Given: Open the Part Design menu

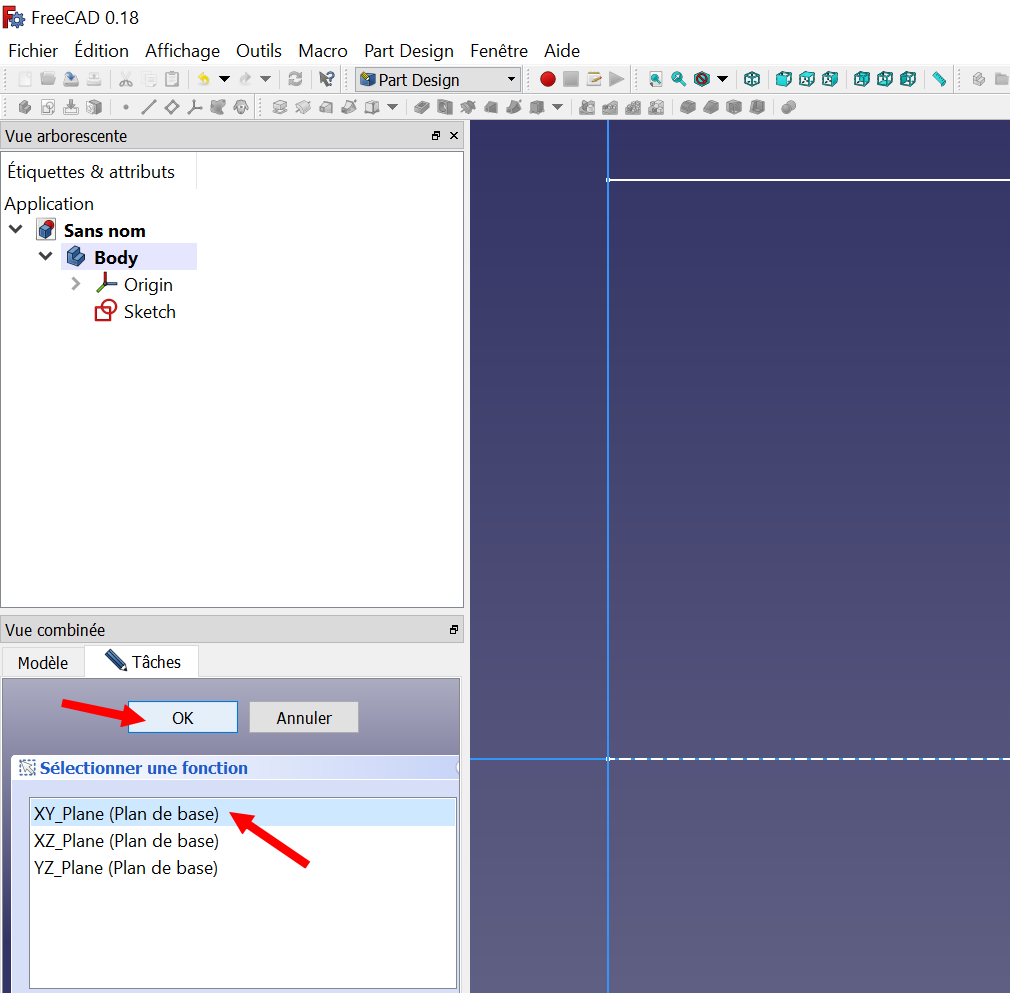Looking at the screenshot, I should tap(409, 51).
